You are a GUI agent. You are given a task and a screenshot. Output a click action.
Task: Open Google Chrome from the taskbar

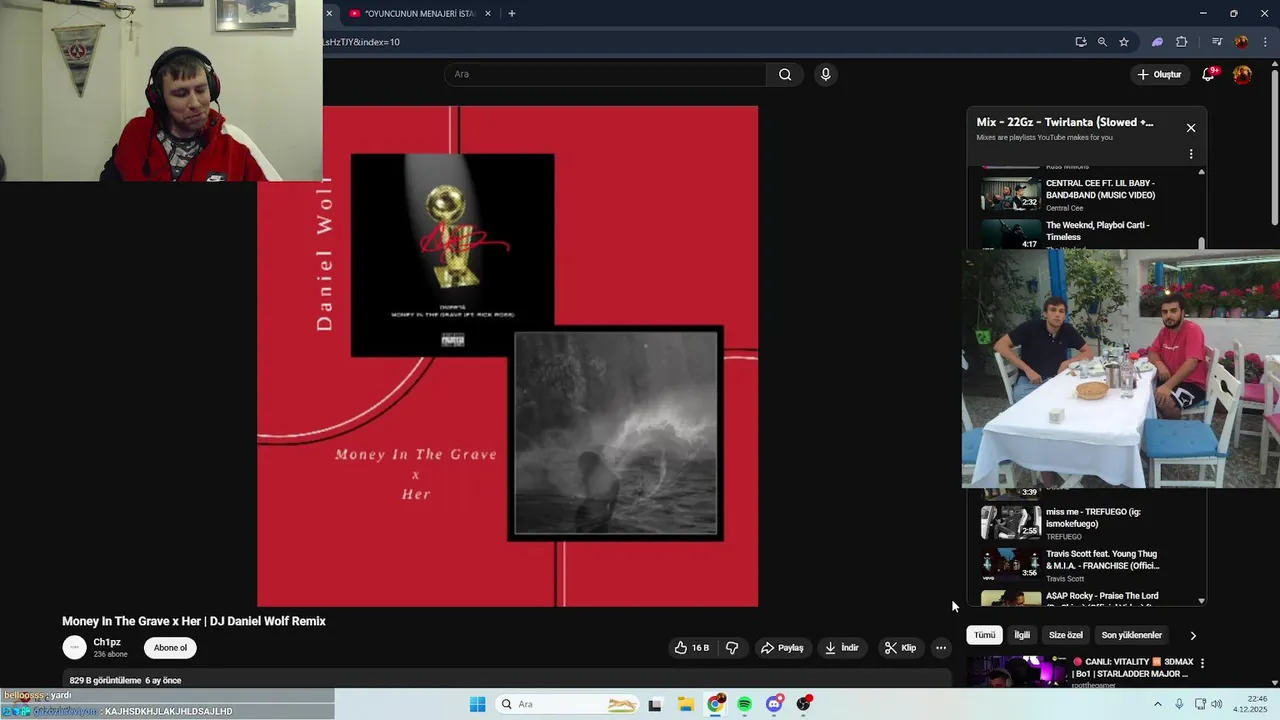point(715,704)
